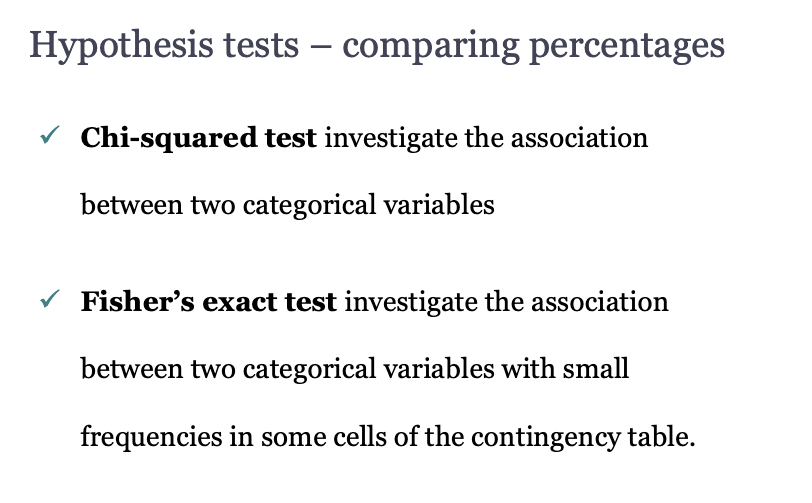Click the word categorical in Fisher's paragraph
The height and width of the screenshot is (503, 812).
(x=309, y=370)
